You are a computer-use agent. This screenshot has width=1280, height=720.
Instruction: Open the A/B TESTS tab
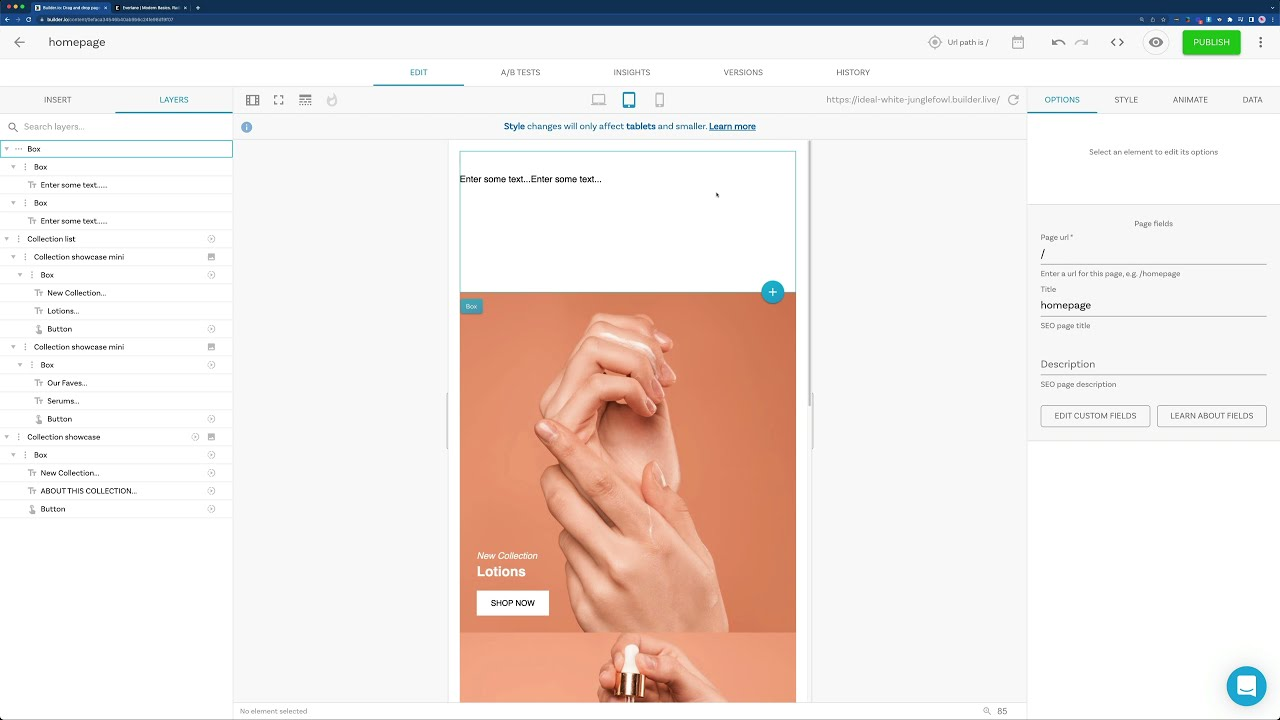click(x=520, y=73)
